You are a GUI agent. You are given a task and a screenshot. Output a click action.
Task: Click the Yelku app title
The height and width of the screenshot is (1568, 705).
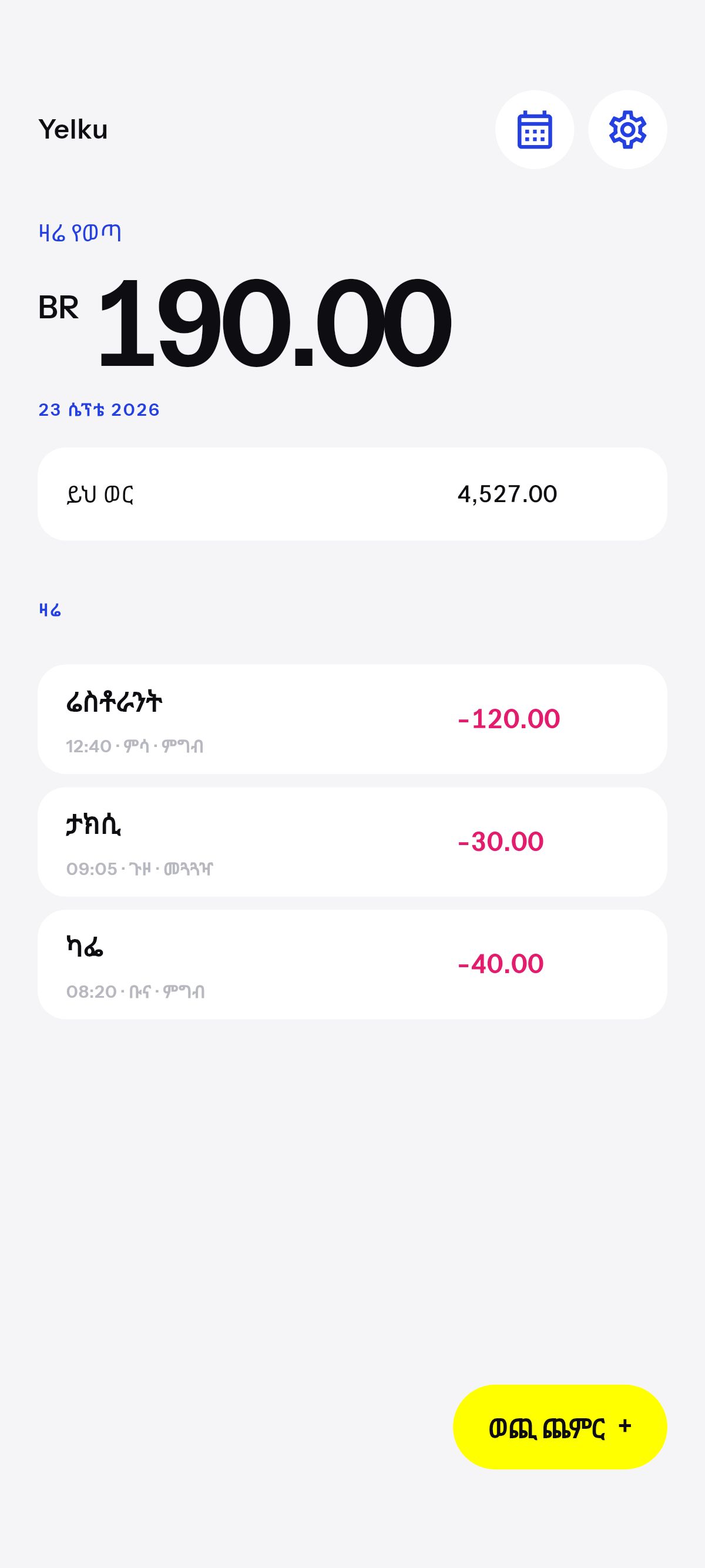73,130
